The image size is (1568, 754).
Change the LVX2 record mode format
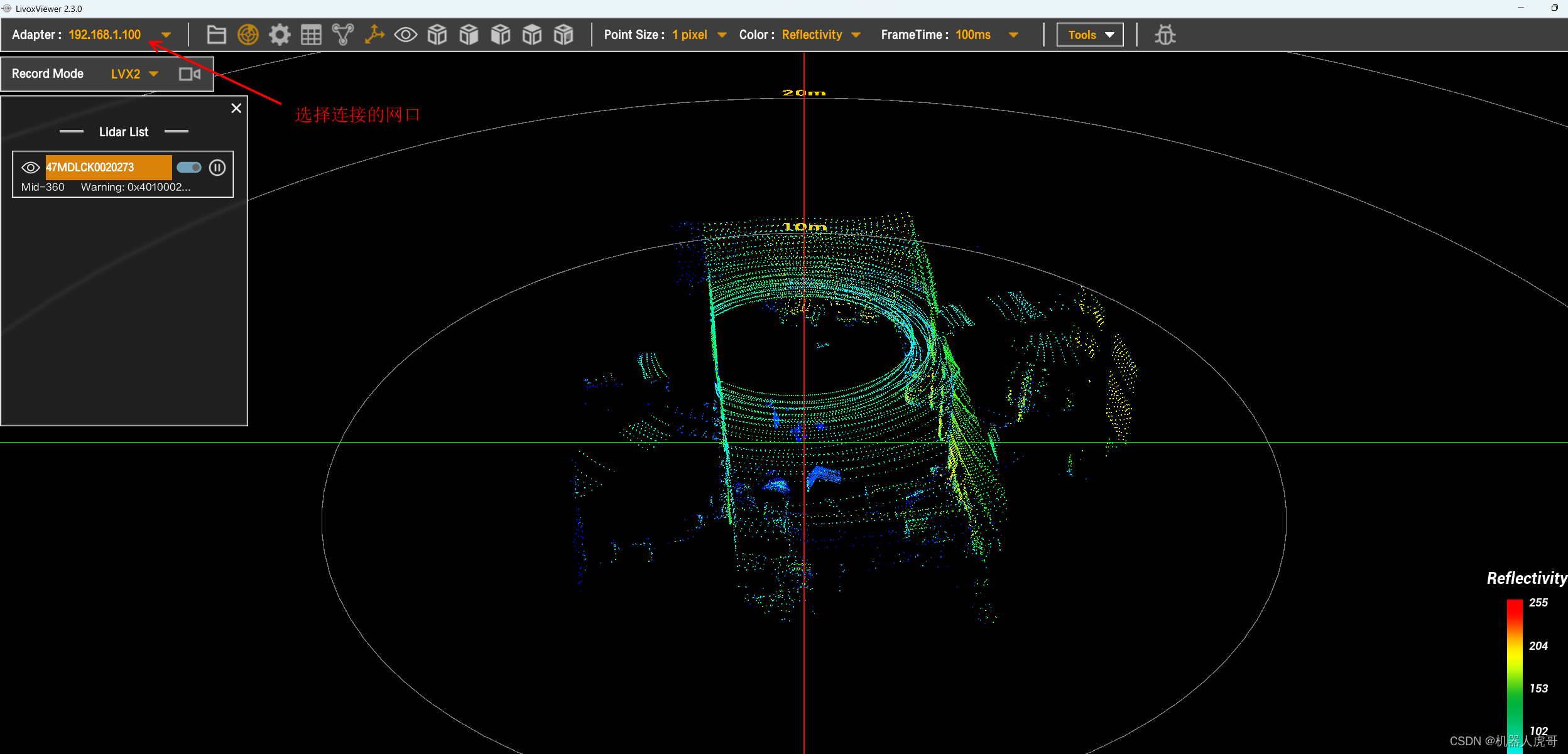153,74
